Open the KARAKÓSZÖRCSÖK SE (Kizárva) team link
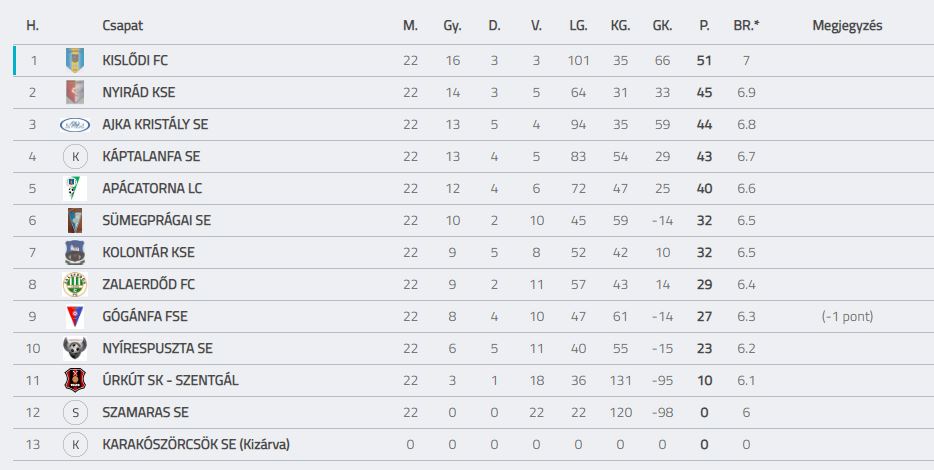 click(x=196, y=444)
